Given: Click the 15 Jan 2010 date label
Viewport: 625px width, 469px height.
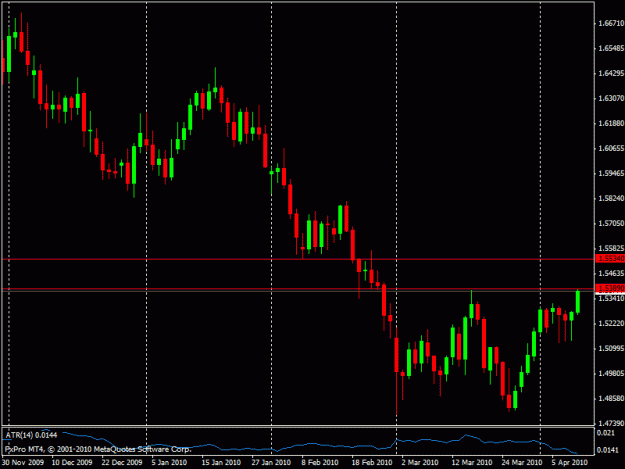Looking at the screenshot, I should 221,463.
